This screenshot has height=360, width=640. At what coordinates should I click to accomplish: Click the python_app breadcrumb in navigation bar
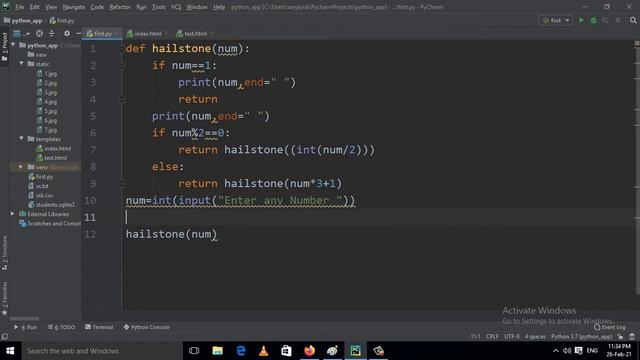point(23,20)
